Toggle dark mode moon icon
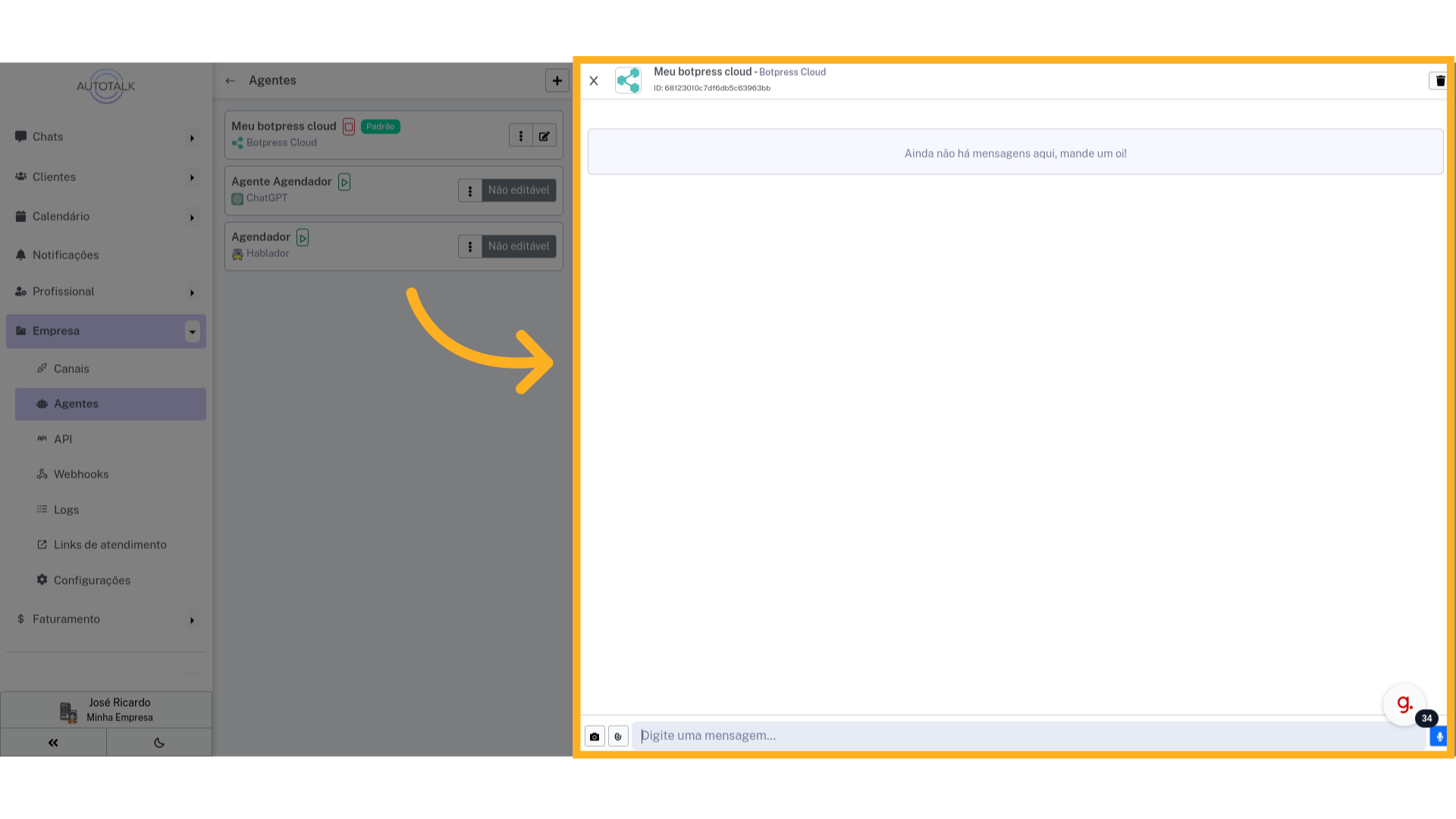The image size is (1456, 819). [159, 742]
